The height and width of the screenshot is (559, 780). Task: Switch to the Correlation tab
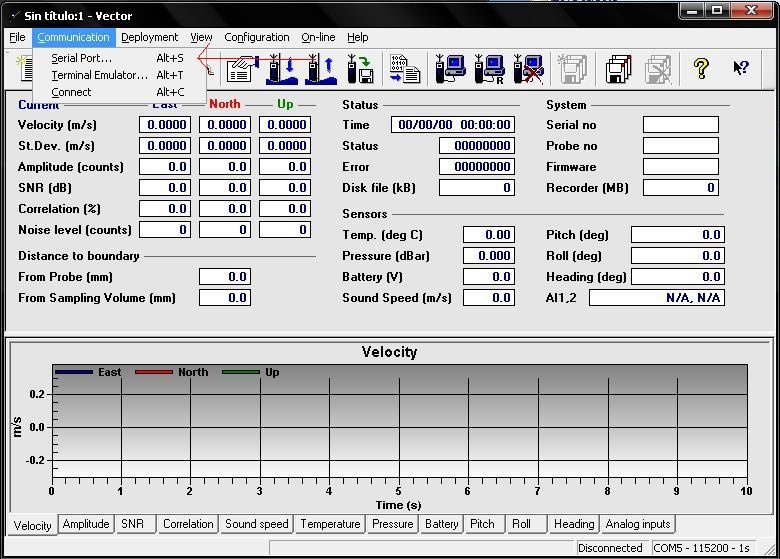pos(188,524)
